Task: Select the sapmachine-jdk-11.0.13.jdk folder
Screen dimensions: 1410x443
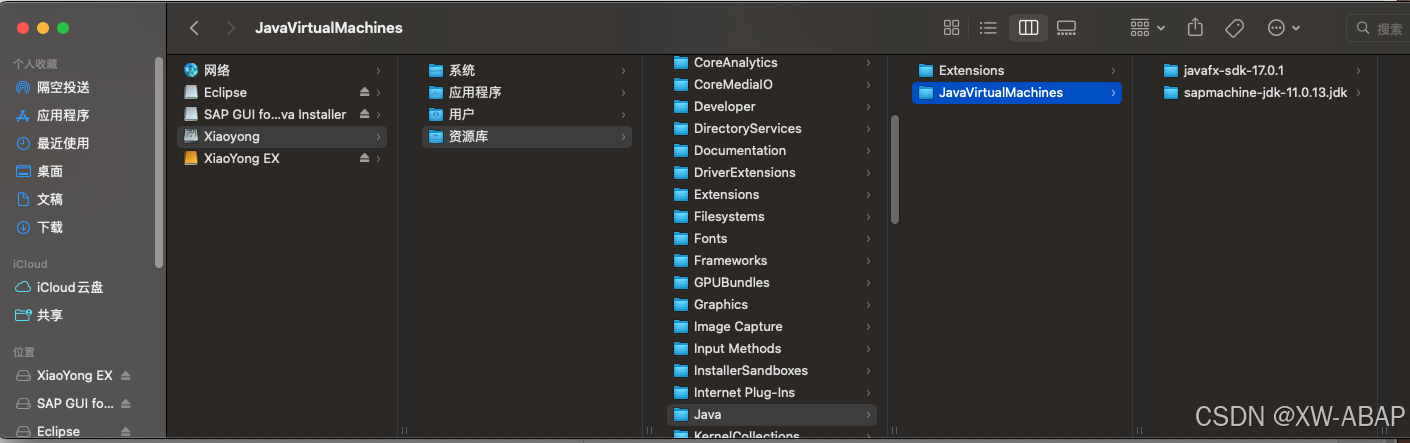Action: point(1265,92)
